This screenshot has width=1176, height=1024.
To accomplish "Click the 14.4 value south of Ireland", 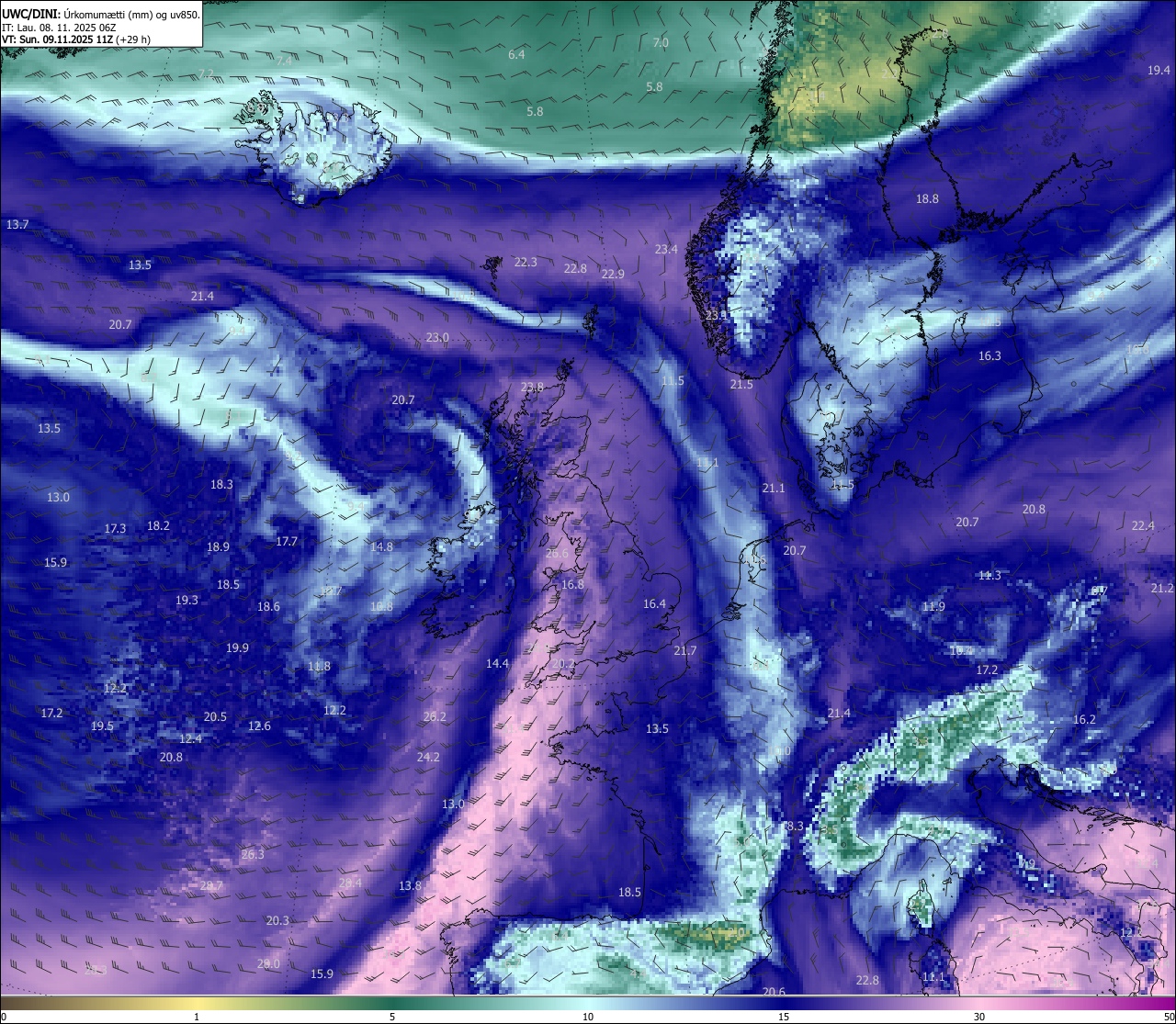I will coord(497,664).
